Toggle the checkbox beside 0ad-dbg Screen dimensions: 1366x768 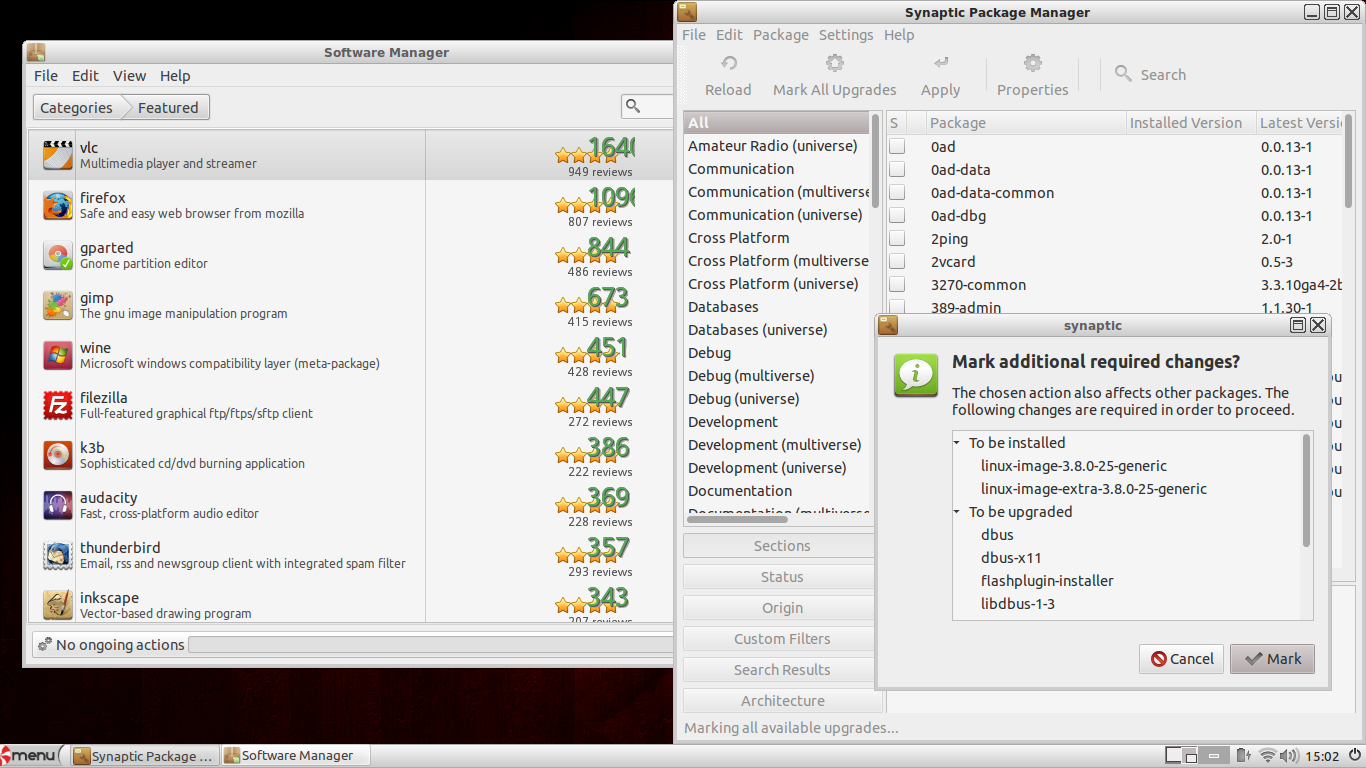897,215
